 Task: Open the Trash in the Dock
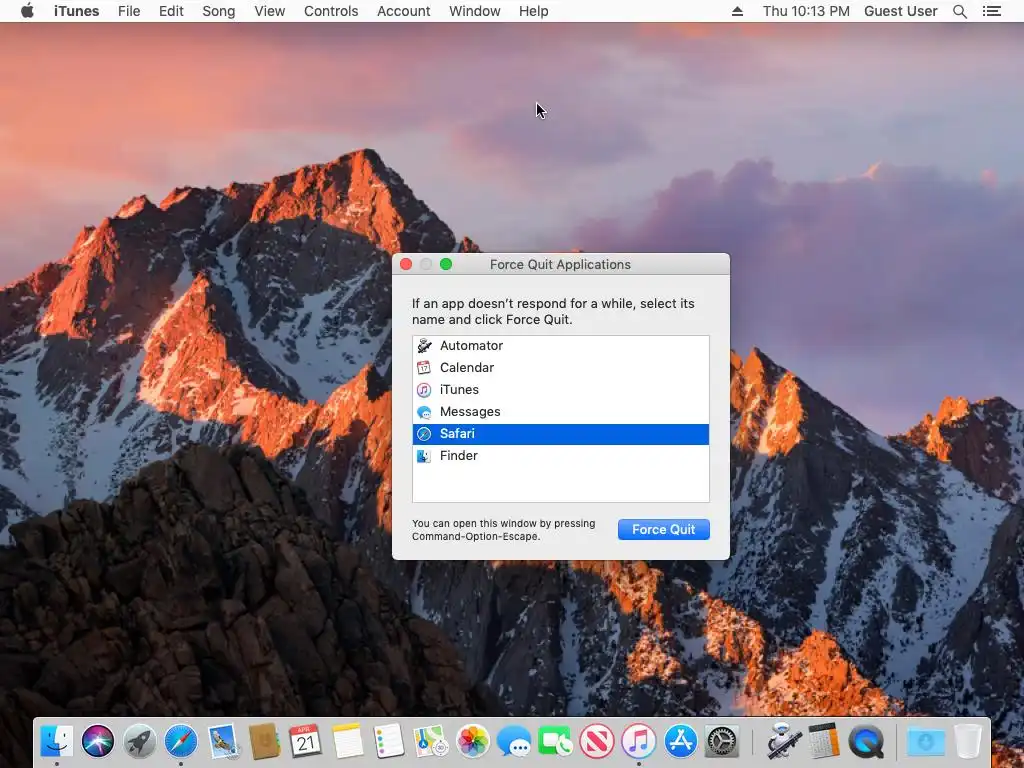968,741
